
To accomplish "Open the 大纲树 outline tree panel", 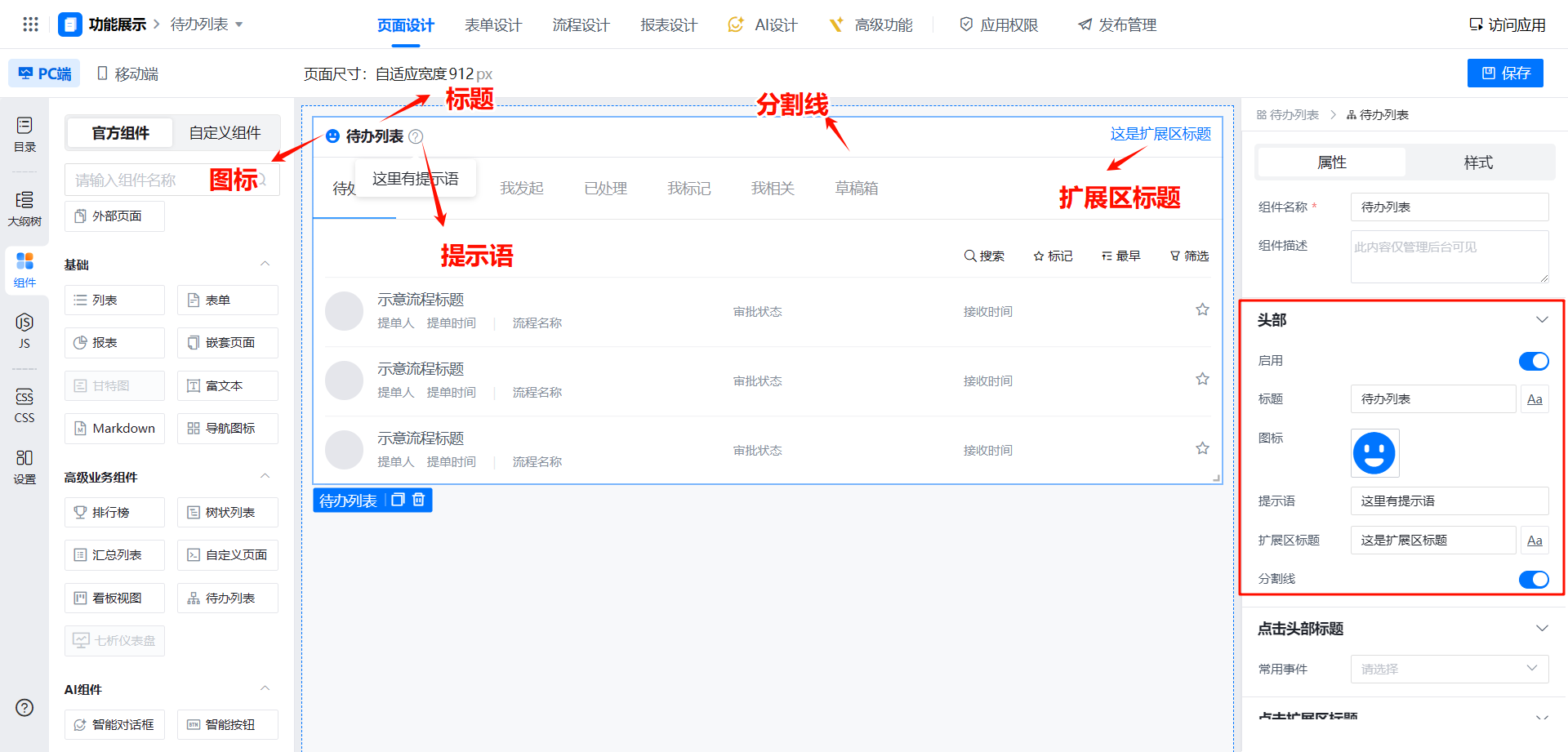I will pyautogui.click(x=24, y=208).
